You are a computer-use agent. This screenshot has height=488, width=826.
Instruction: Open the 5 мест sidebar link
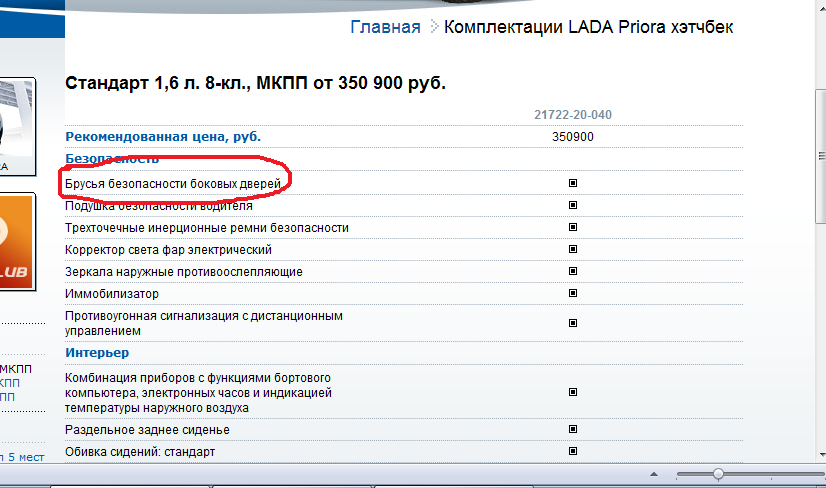coord(22,457)
